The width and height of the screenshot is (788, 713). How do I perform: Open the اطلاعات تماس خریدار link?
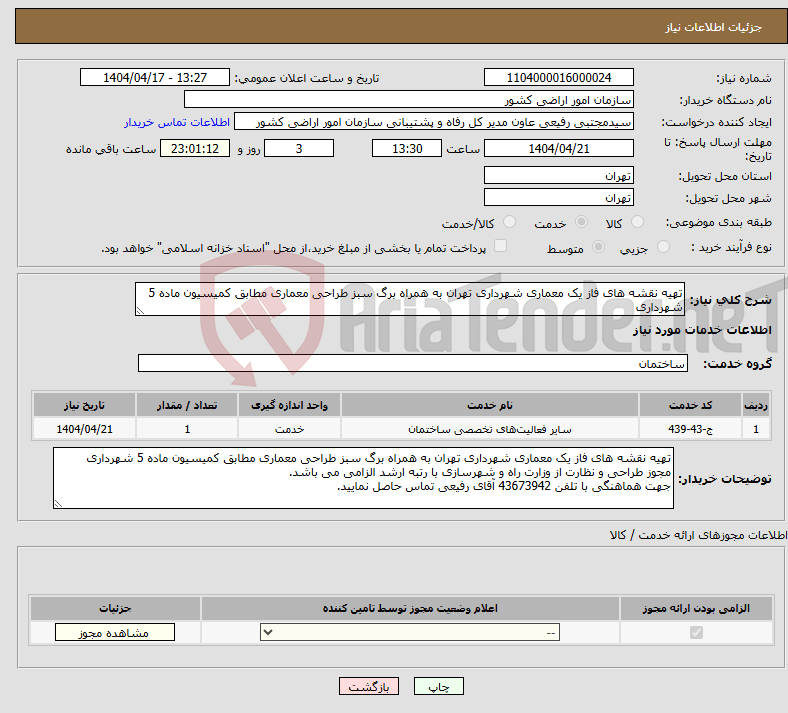[x=177, y=122]
